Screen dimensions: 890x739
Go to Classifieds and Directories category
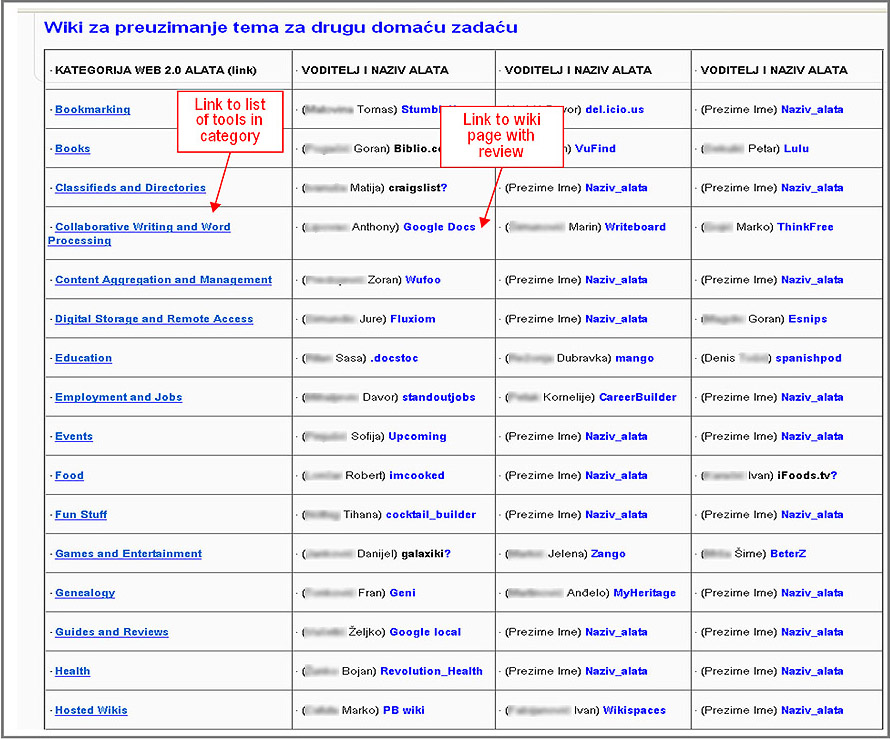131,188
